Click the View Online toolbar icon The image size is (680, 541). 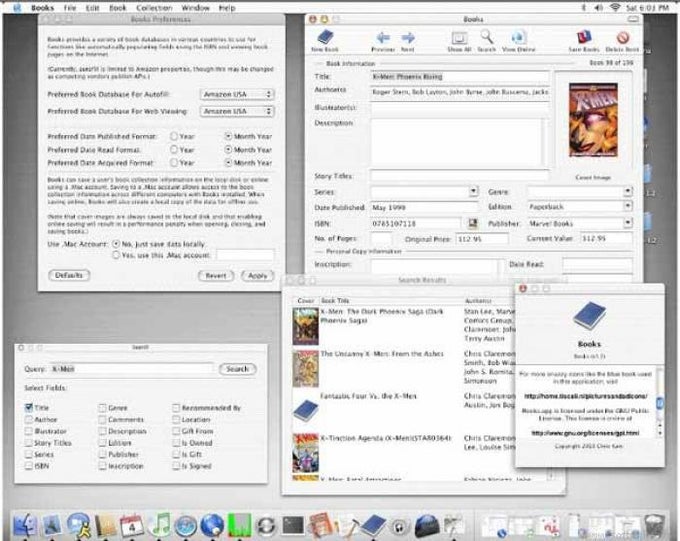518,38
